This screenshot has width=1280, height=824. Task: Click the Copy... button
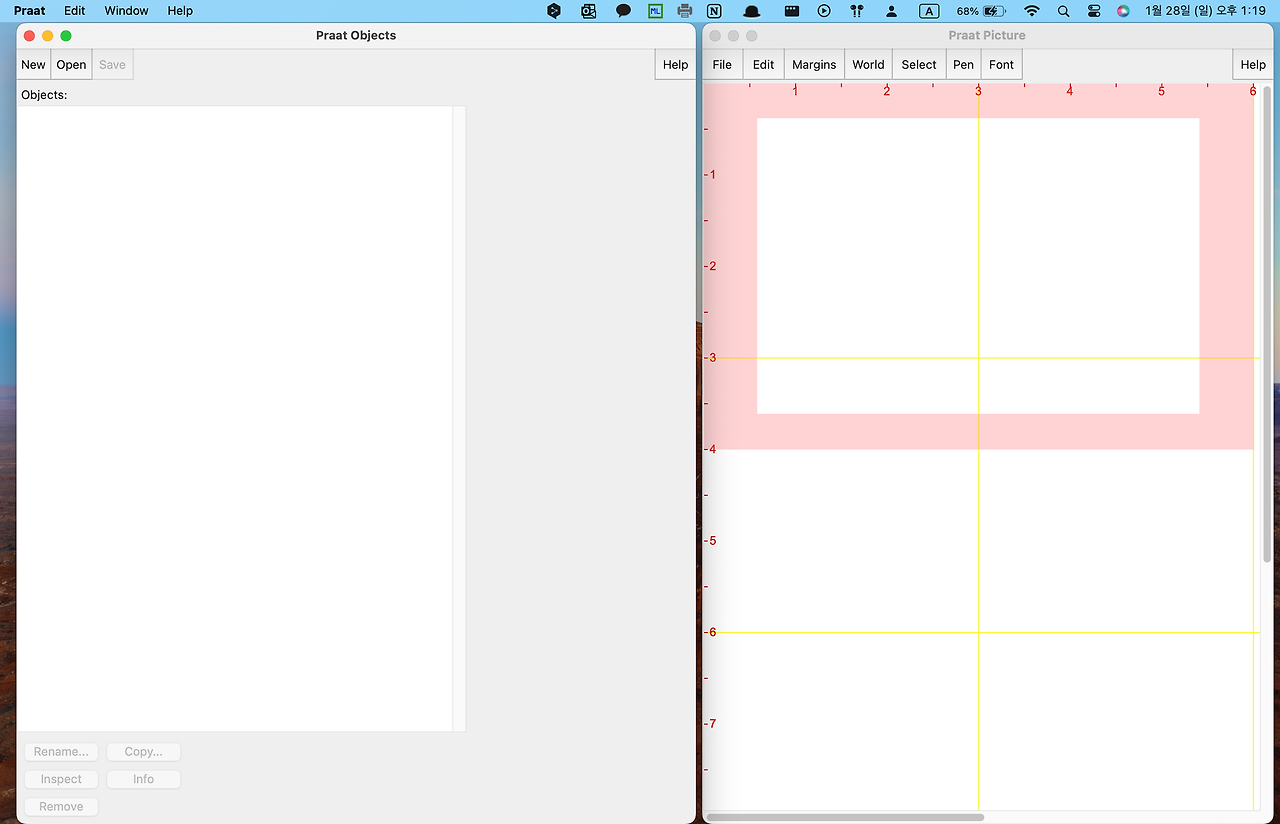click(x=143, y=752)
